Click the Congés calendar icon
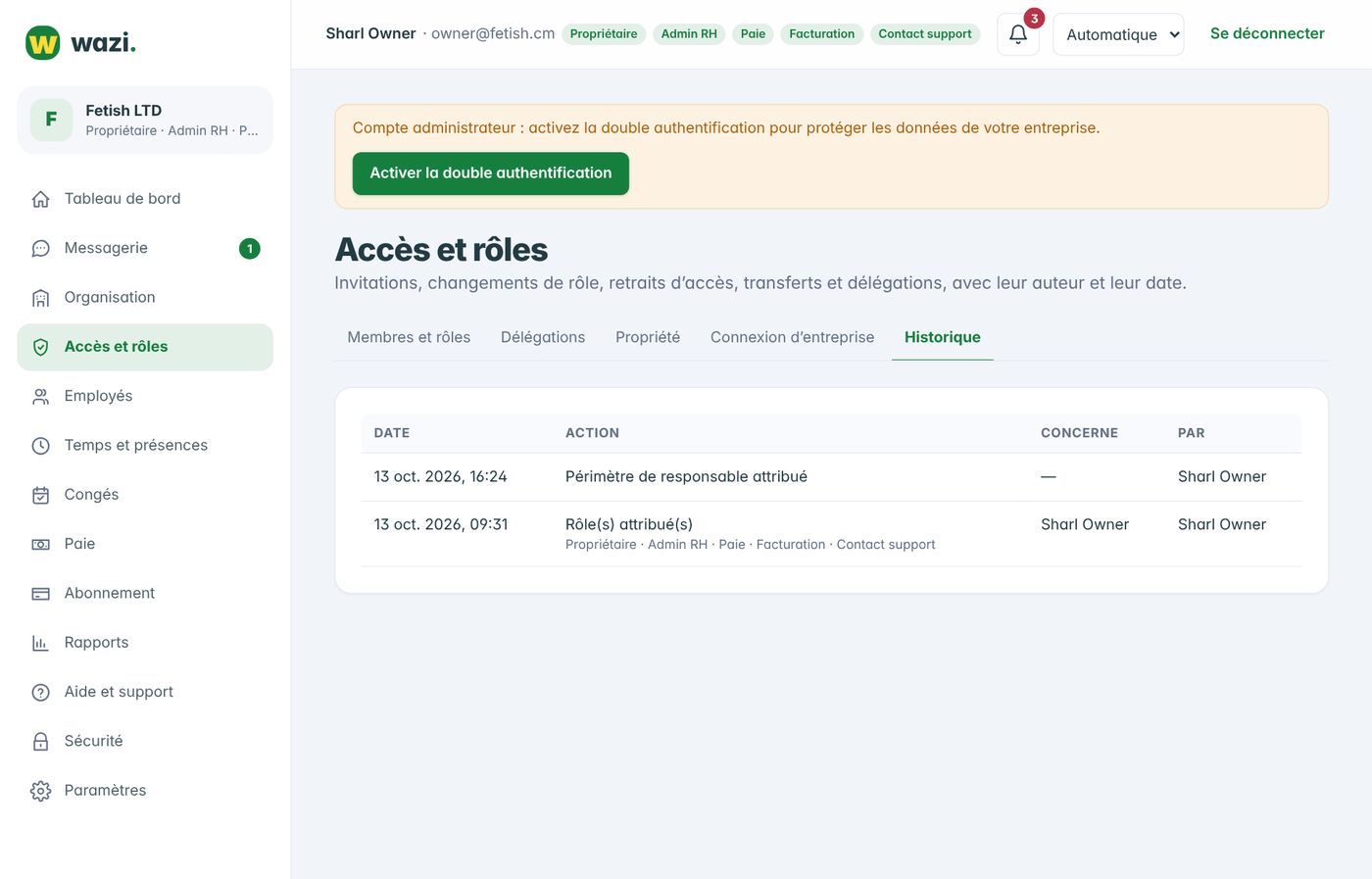Screen dimensions: 1372x879 pos(40,495)
